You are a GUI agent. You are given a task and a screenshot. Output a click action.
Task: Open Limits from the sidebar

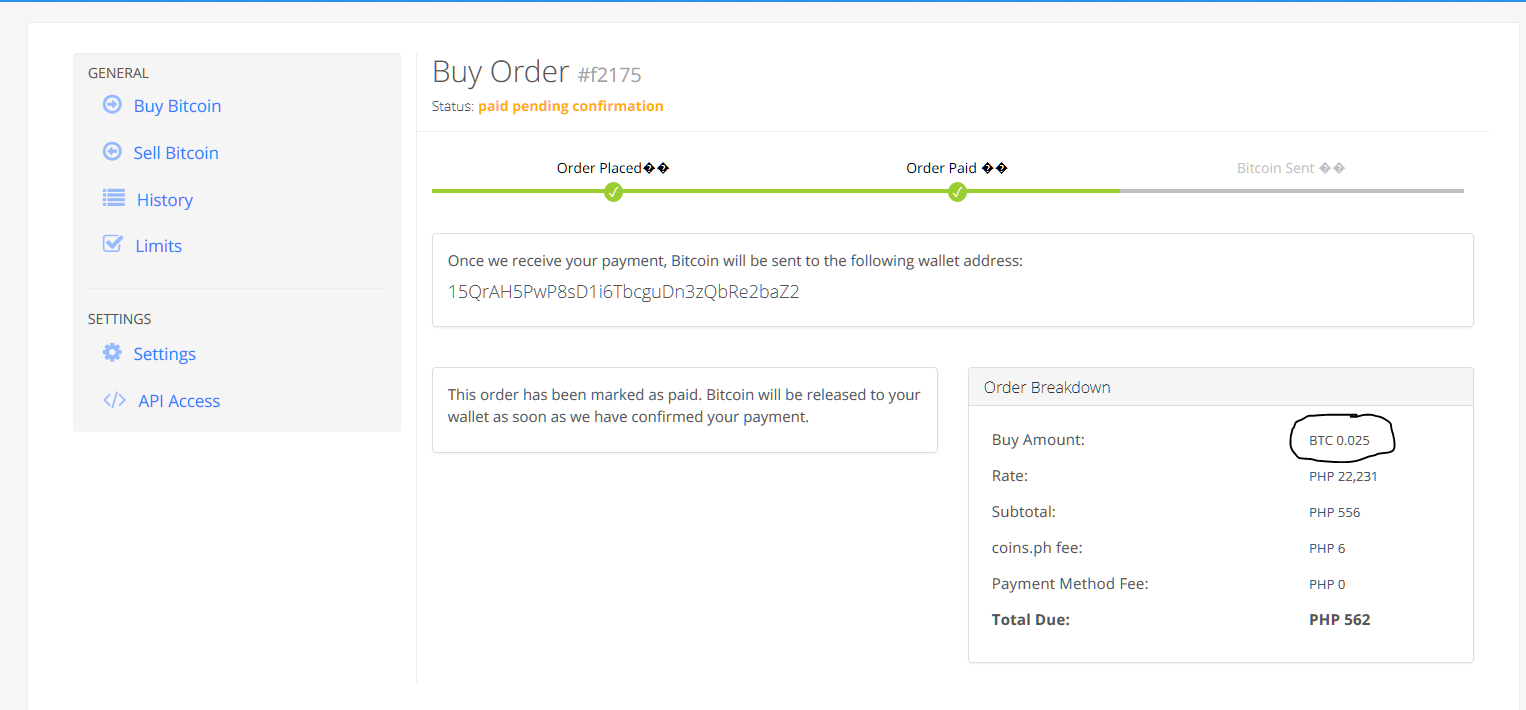[159, 246]
